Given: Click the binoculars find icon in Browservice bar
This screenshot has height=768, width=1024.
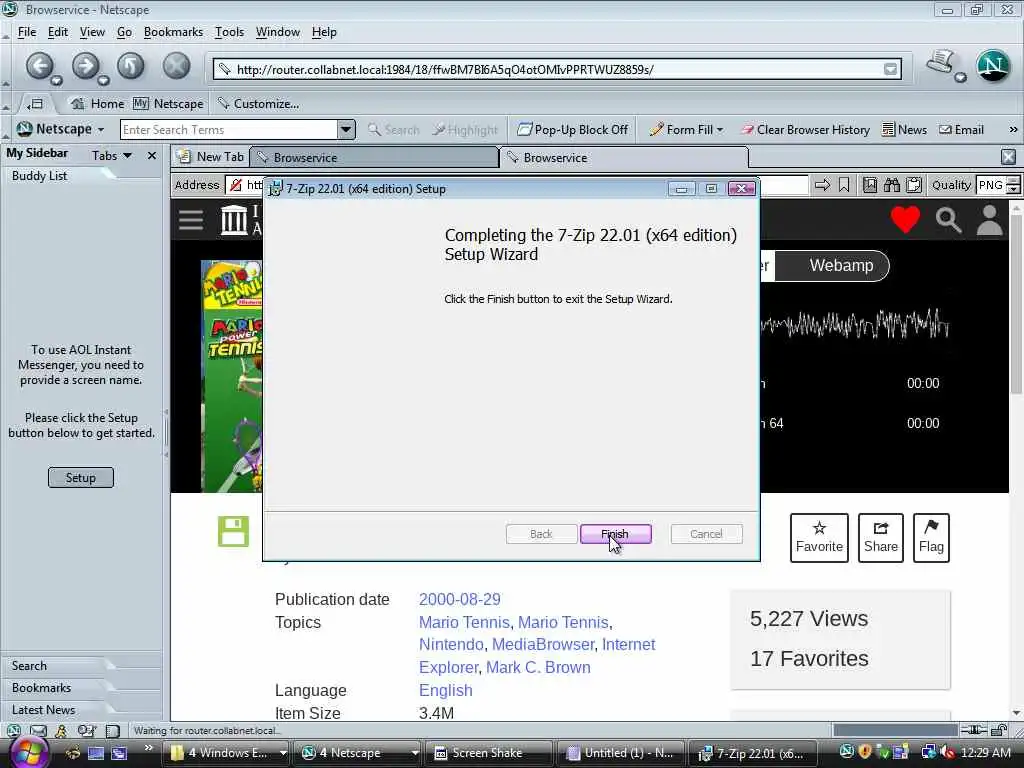Looking at the screenshot, I should pyautogui.click(x=891, y=185).
